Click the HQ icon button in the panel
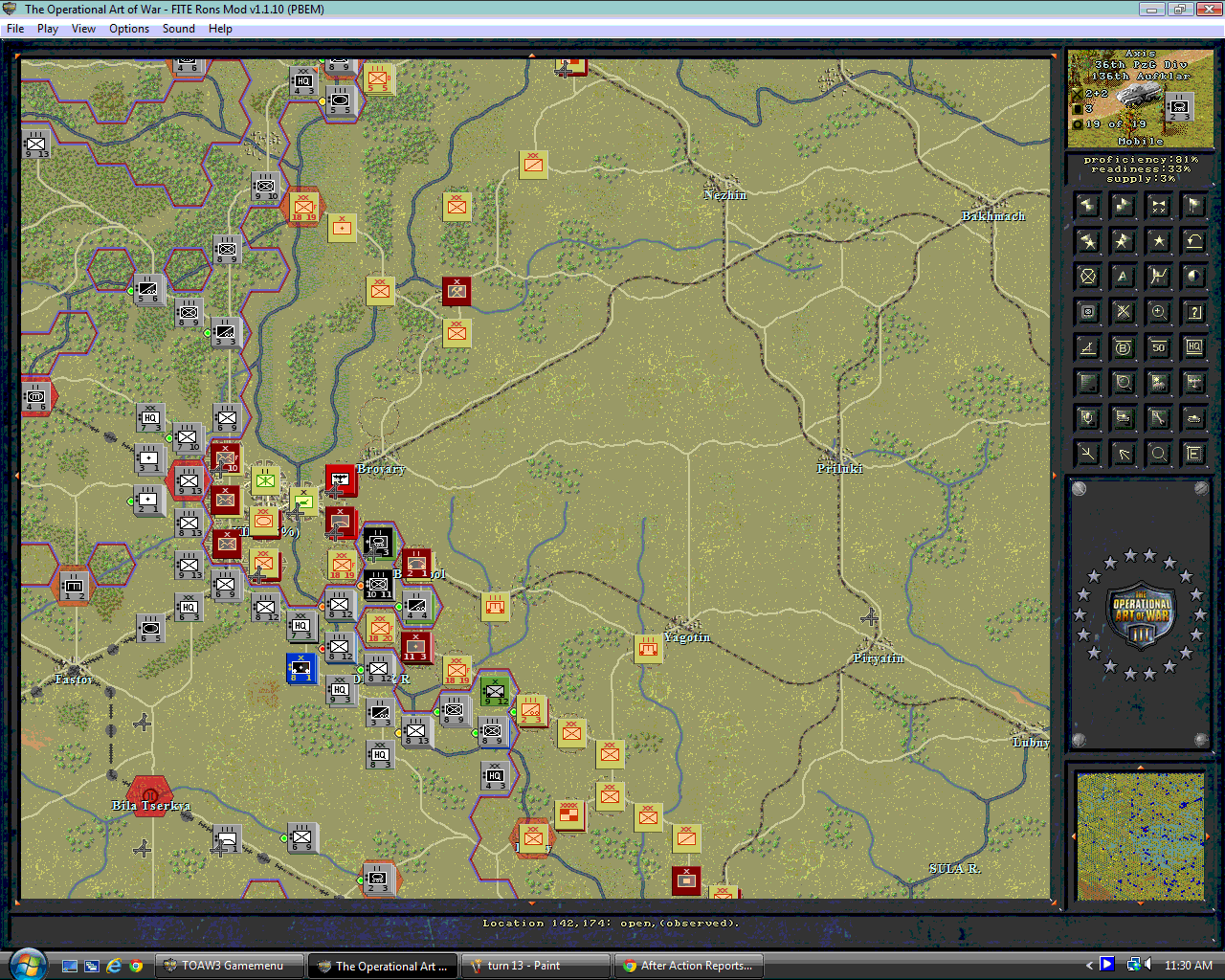 coord(1193,347)
